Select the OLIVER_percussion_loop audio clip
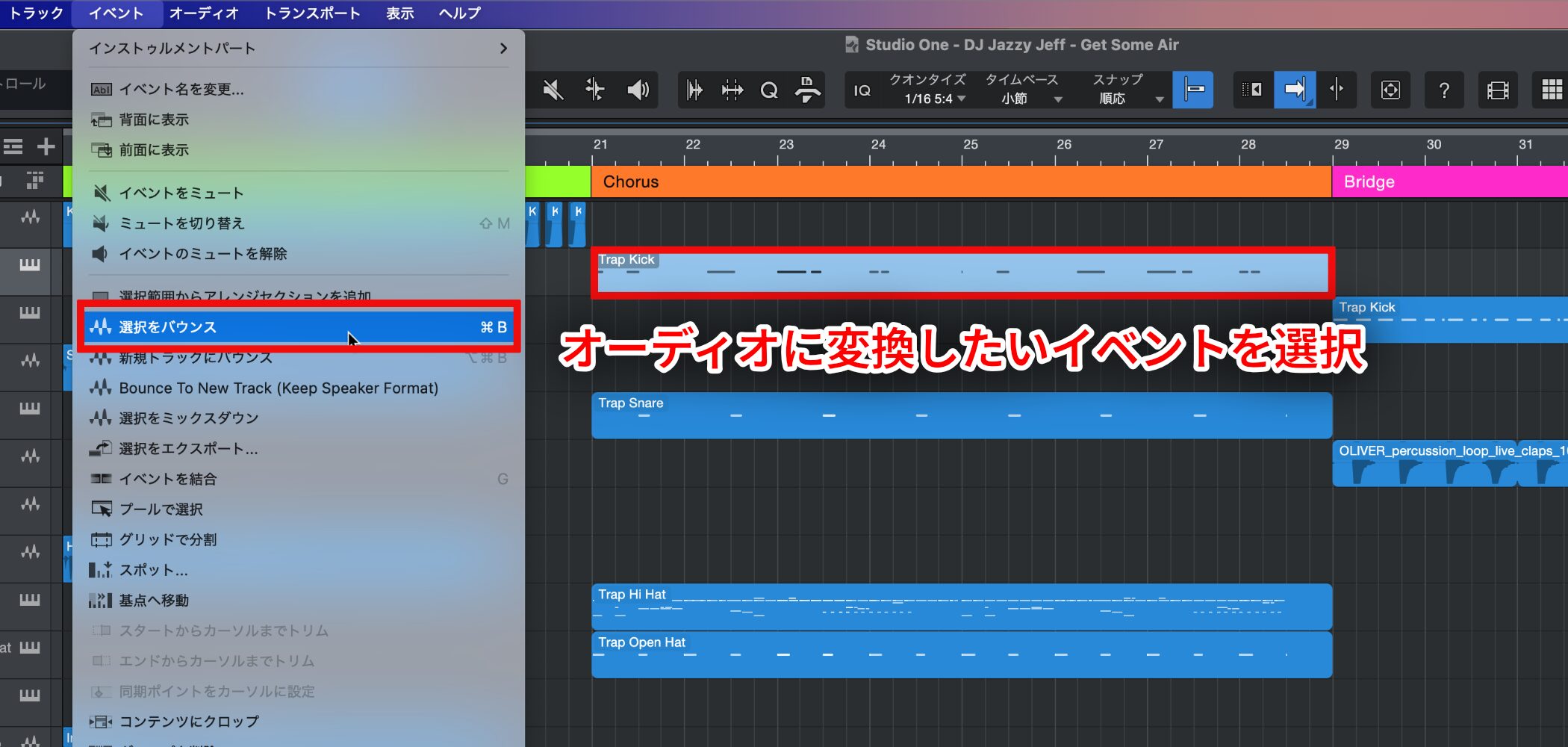Image resolution: width=1568 pixels, height=747 pixels. (x=1425, y=463)
